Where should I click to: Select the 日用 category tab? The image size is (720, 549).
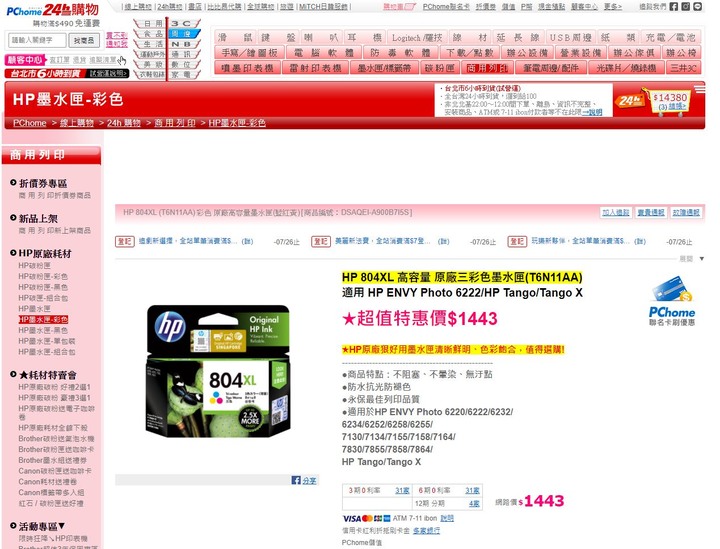click(x=150, y=23)
